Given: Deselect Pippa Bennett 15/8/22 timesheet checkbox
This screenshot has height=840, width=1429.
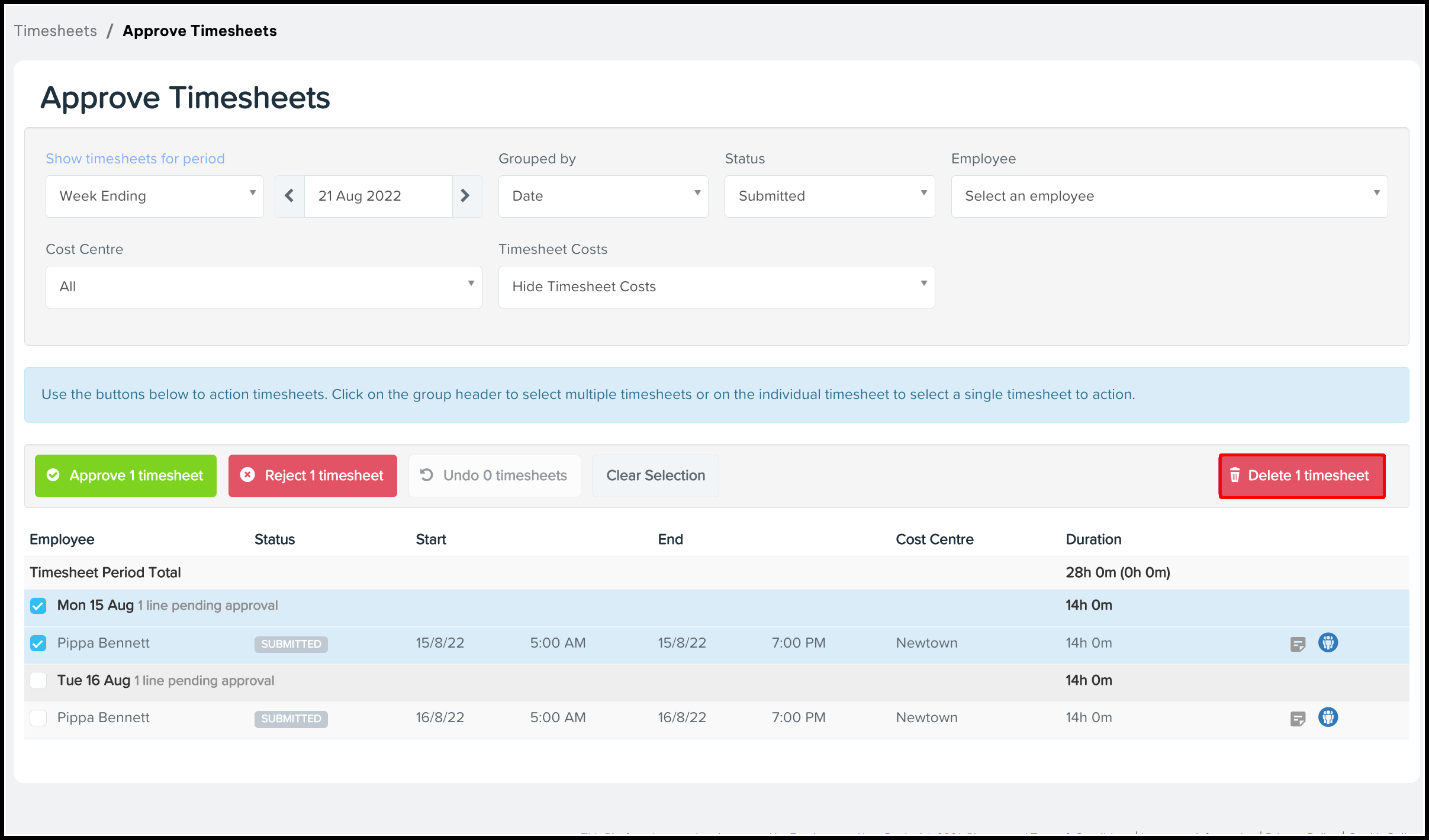Looking at the screenshot, I should pyautogui.click(x=38, y=643).
